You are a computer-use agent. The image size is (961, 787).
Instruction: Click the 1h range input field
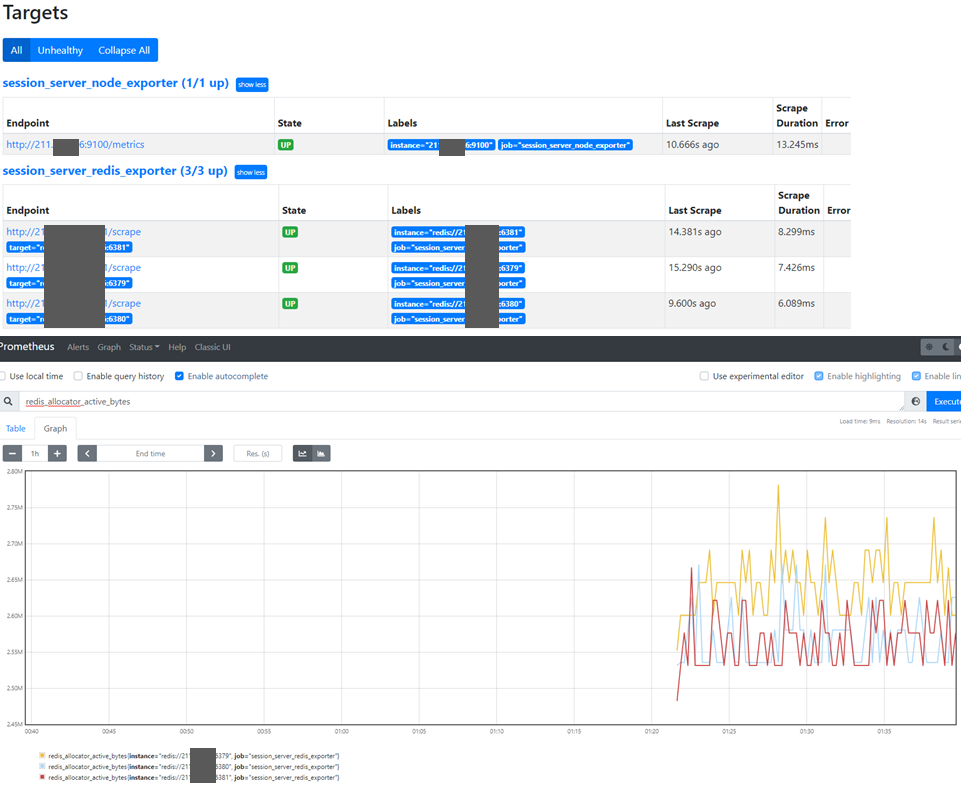coord(35,454)
